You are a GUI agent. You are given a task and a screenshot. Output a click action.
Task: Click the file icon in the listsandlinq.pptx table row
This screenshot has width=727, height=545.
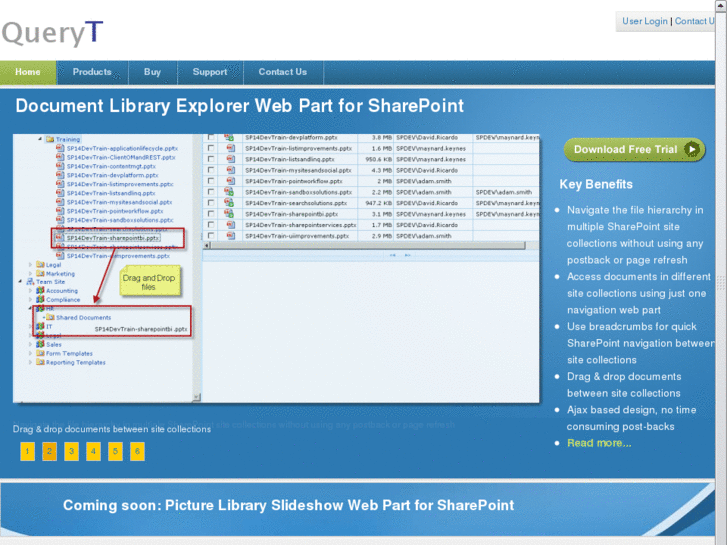coord(230,159)
